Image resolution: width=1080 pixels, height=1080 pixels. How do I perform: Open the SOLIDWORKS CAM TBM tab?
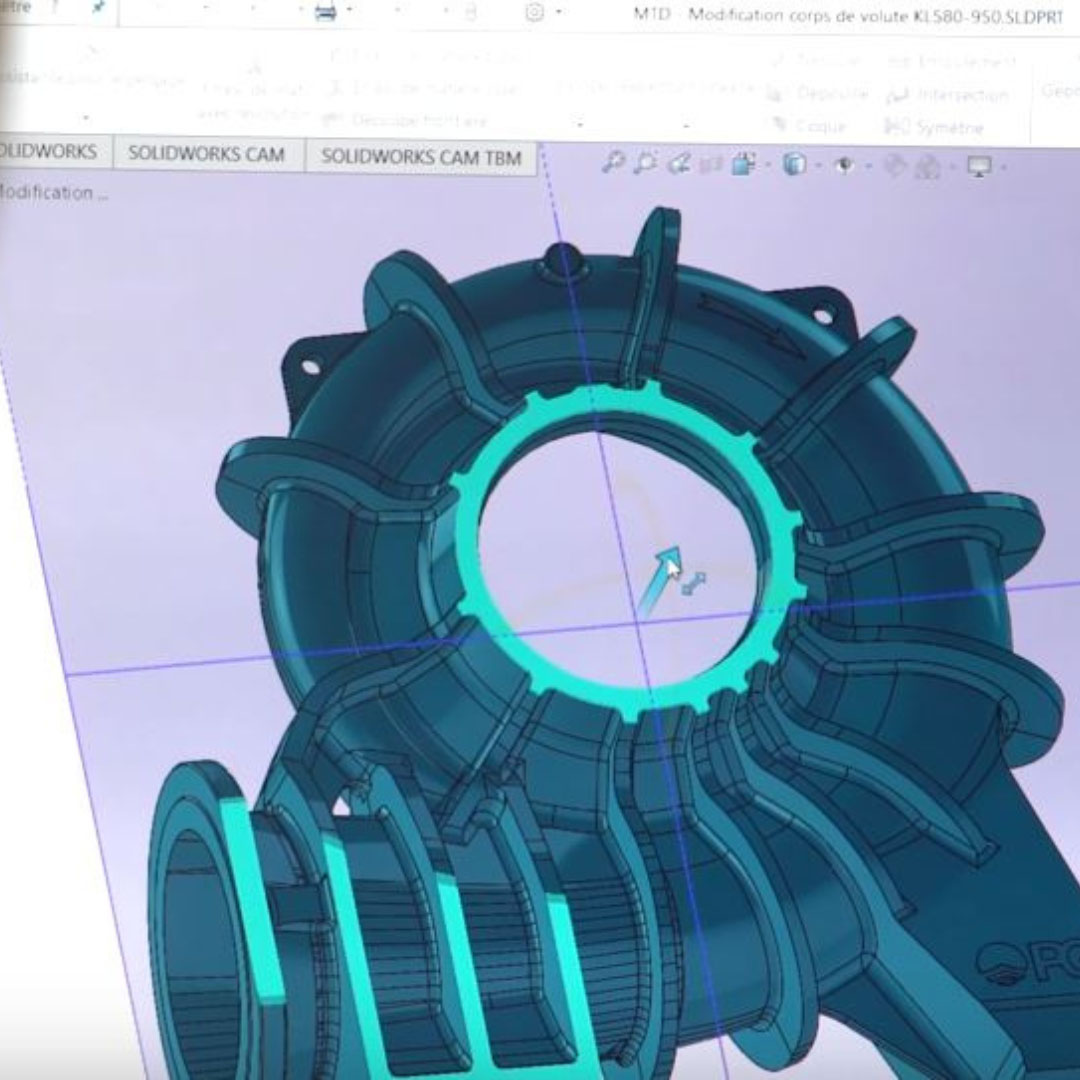tap(421, 157)
